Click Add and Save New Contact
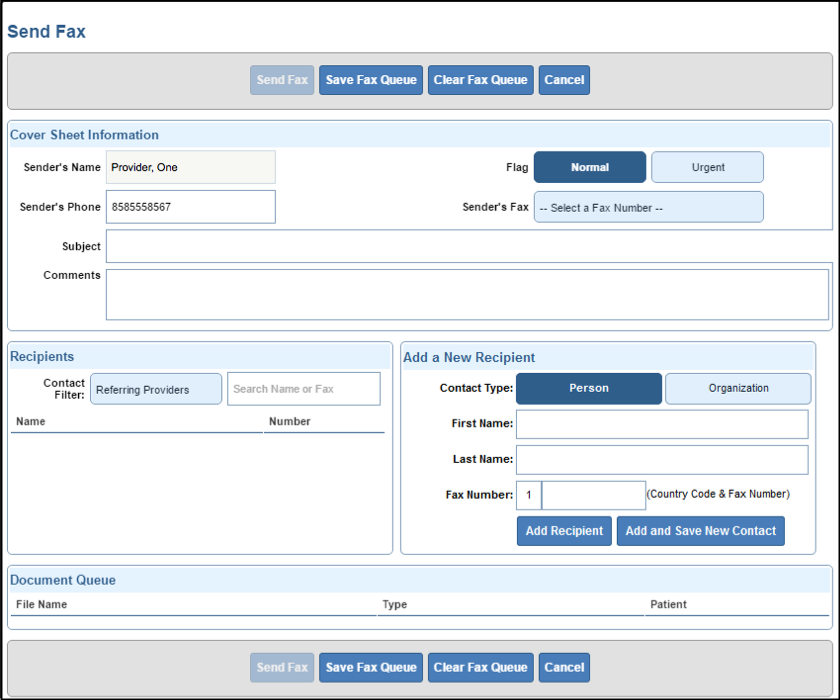This screenshot has width=840, height=700. click(x=701, y=531)
